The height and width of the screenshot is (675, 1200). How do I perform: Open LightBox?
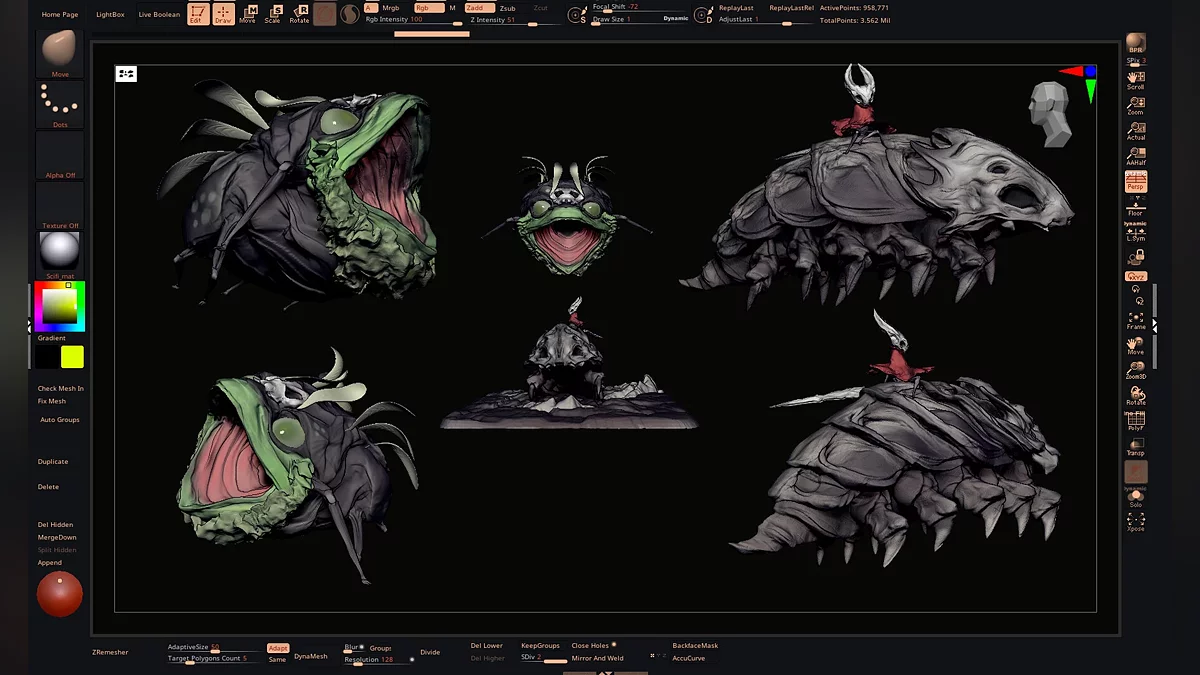110,15
